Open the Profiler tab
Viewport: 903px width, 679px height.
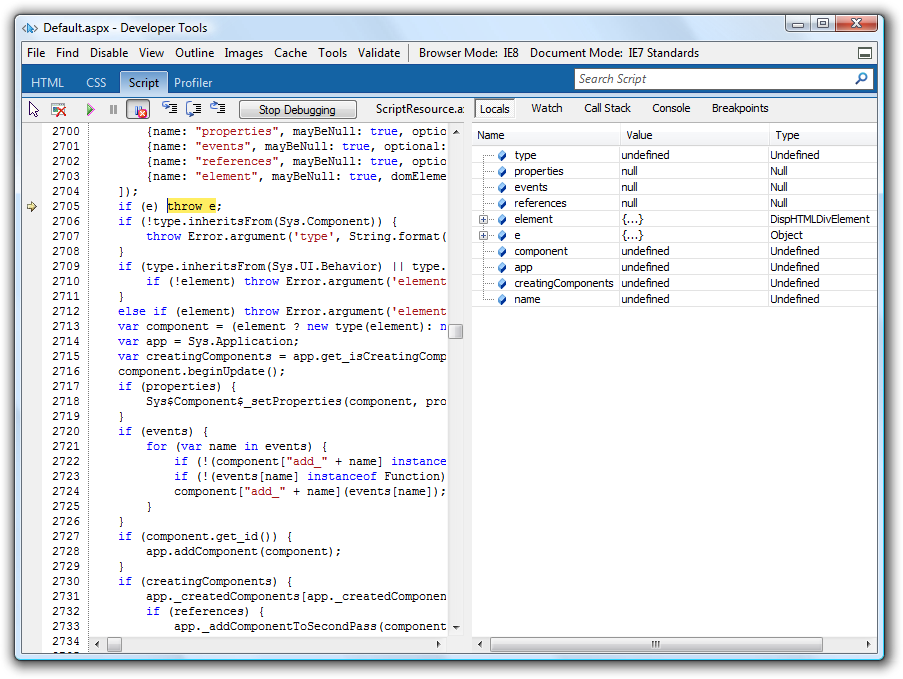click(x=193, y=83)
